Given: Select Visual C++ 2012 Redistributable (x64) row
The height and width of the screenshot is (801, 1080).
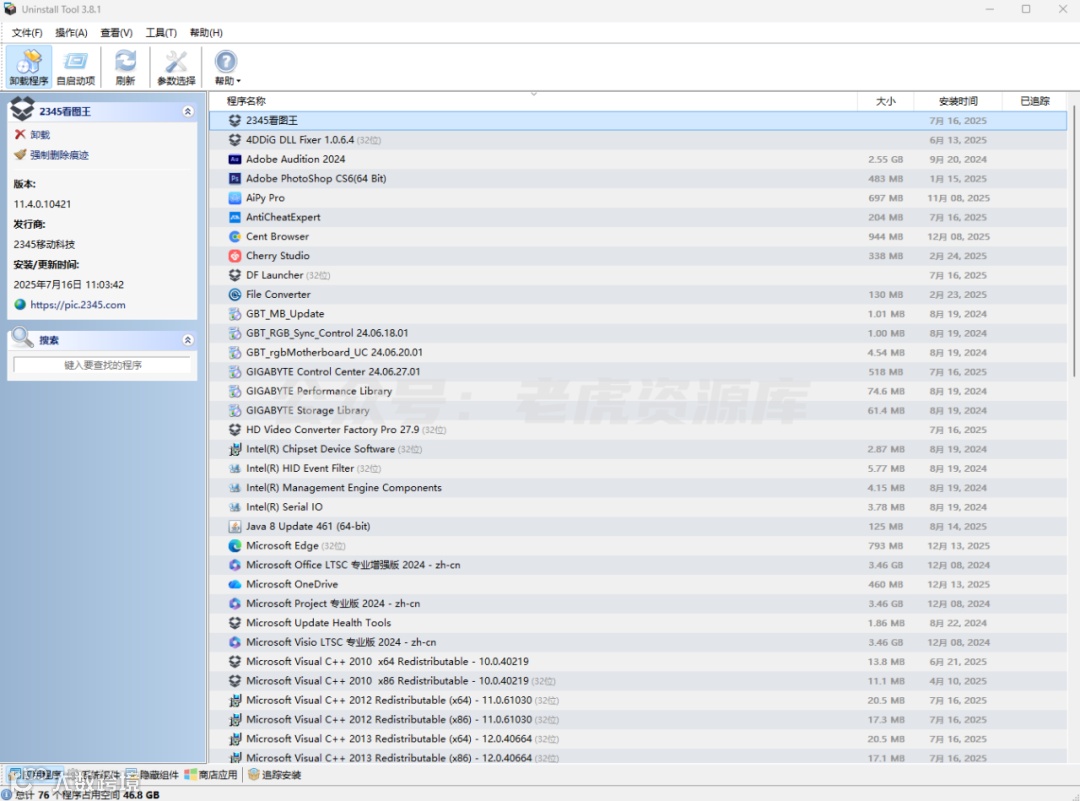Looking at the screenshot, I should click(638, 700).
